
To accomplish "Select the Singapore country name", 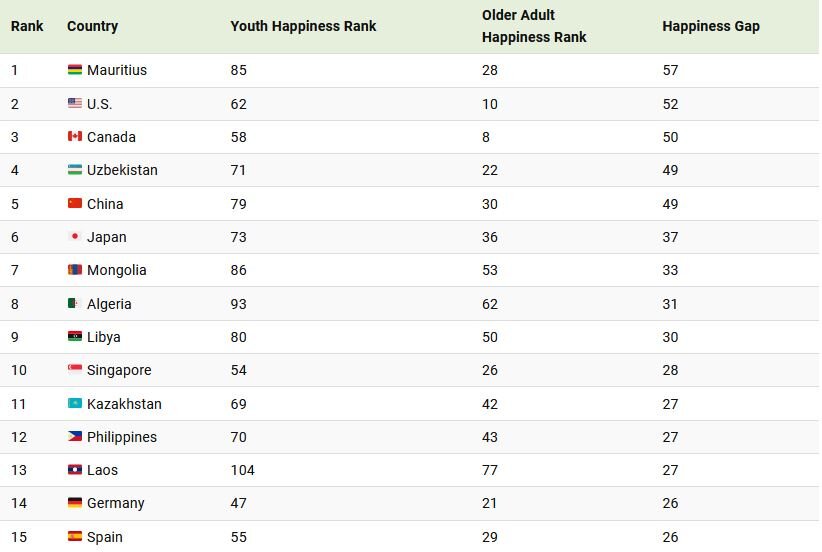I will 119,370.
